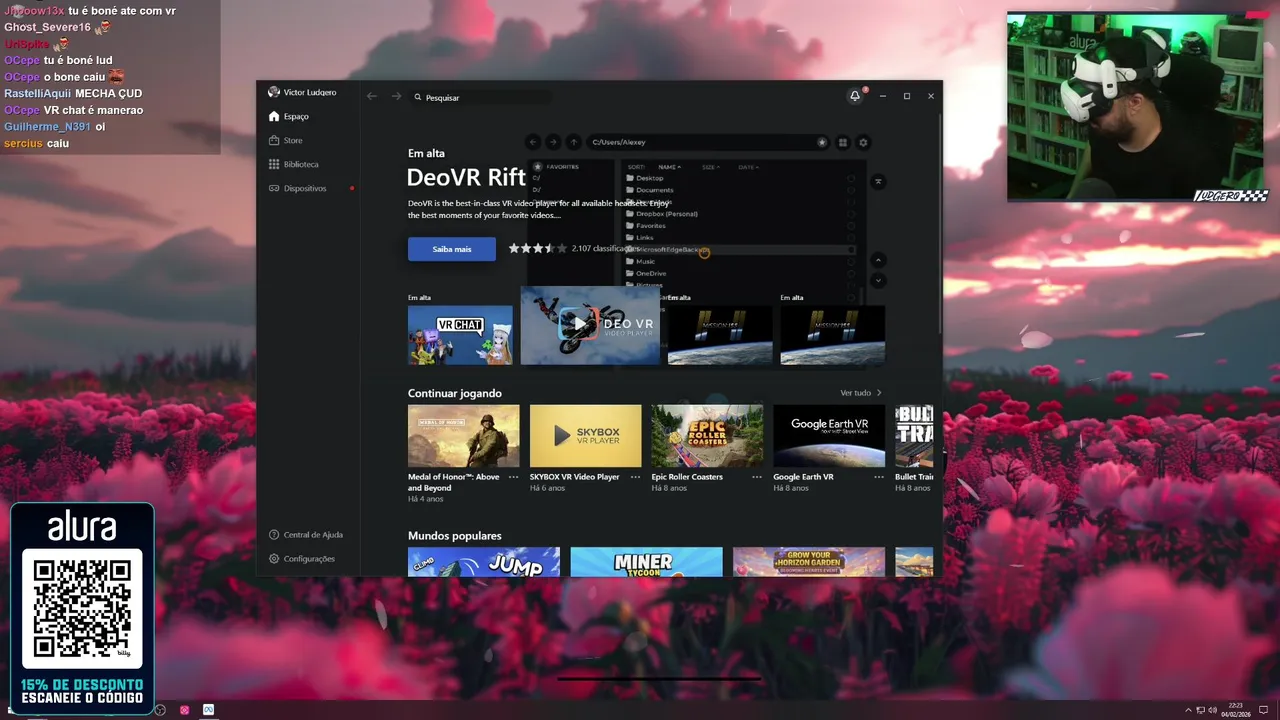Play the DeoVR Video Player thumbnail
This screenshot has height=720, width=1280.
pyautogui.click(x=590, y=325)
